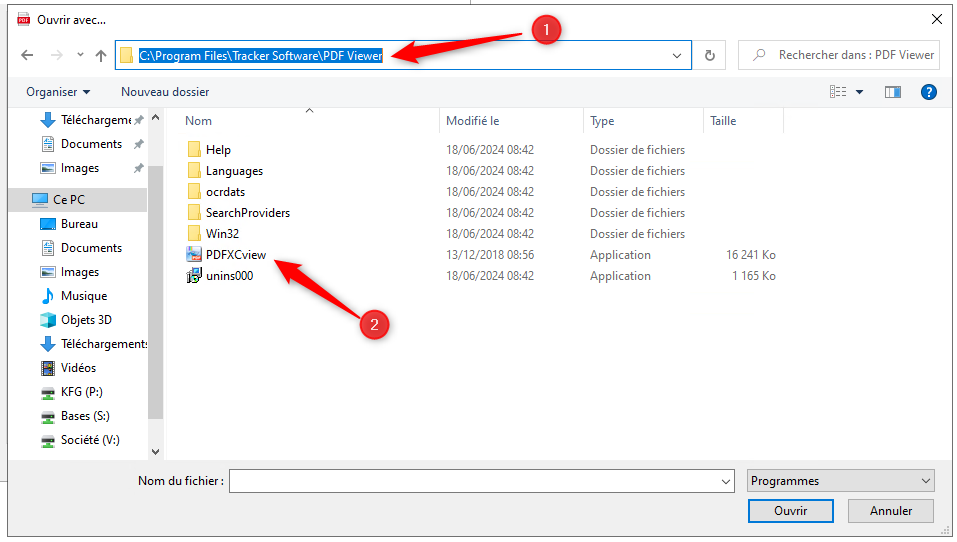Image resolution: width=957 pixels, height=542 pixels.
Task: Open the Programmes file type dropdown
Action: (841, 481)
